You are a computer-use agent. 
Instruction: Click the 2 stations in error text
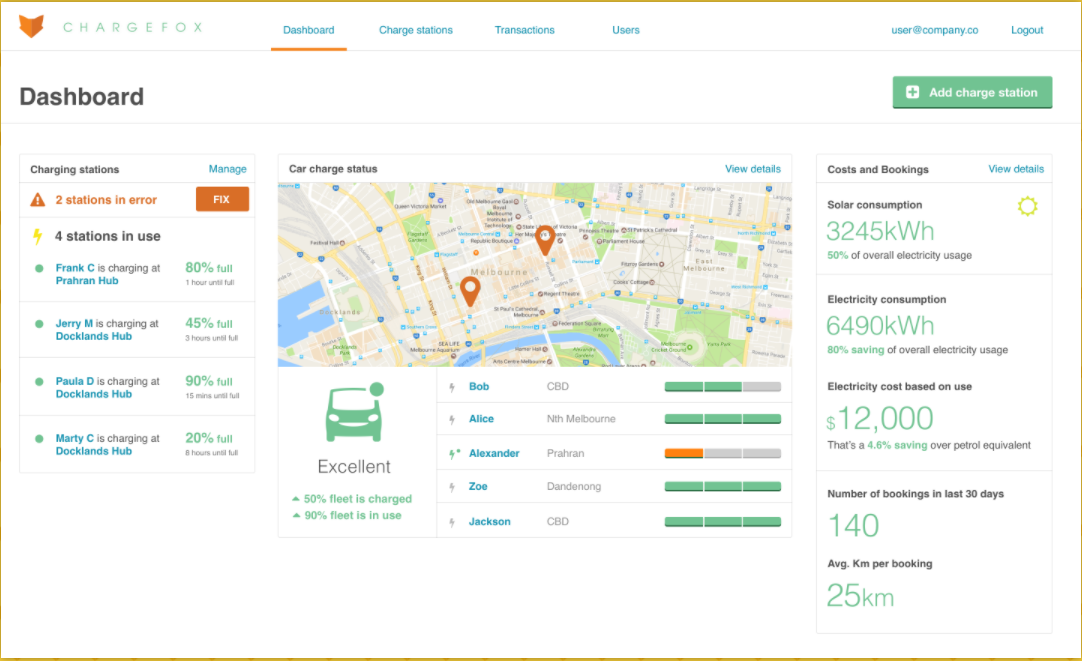pos(106,200)
